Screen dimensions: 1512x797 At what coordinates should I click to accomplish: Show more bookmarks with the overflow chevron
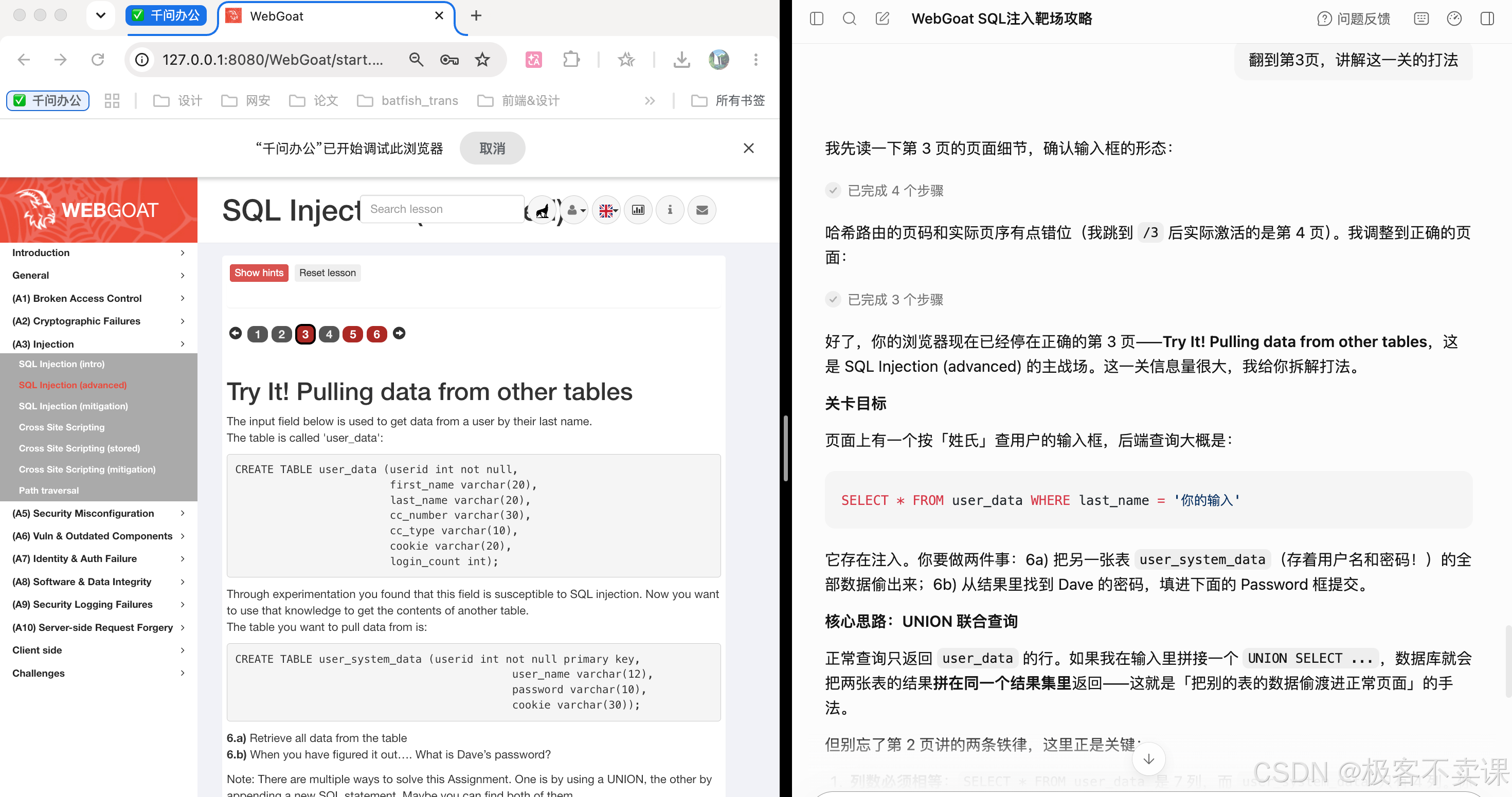click(649, 101)
